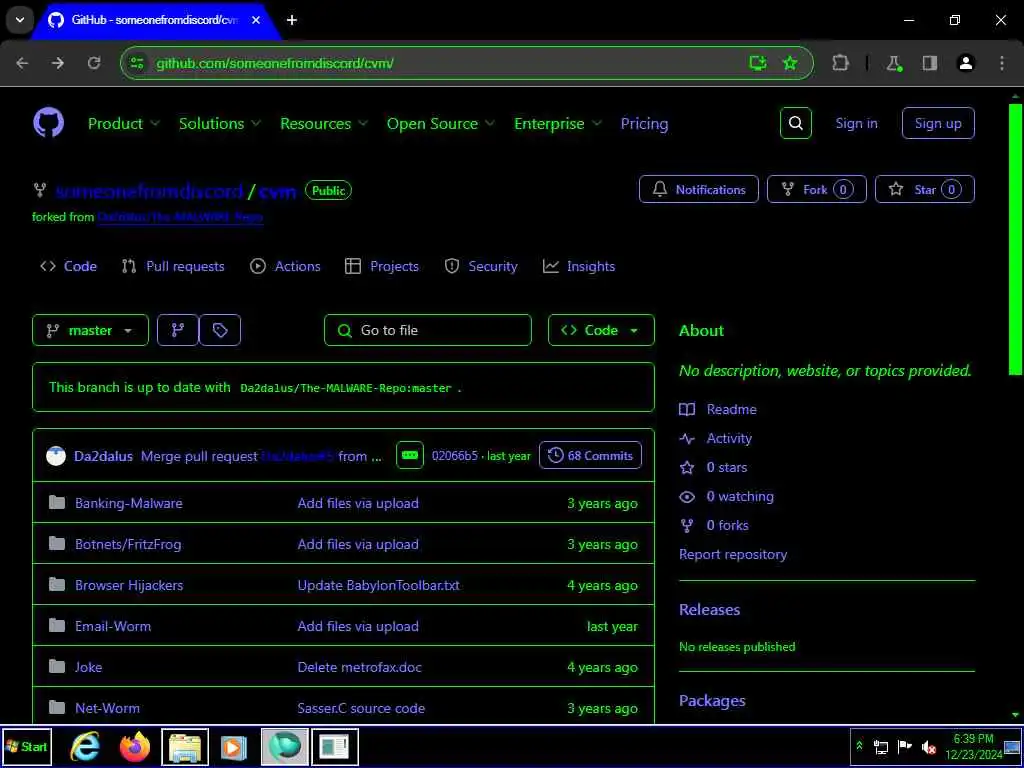Click the Action Center flag tray icon
Image resolution: width=1024 pixels, height=768 pixels.
[x=904, y=746]
